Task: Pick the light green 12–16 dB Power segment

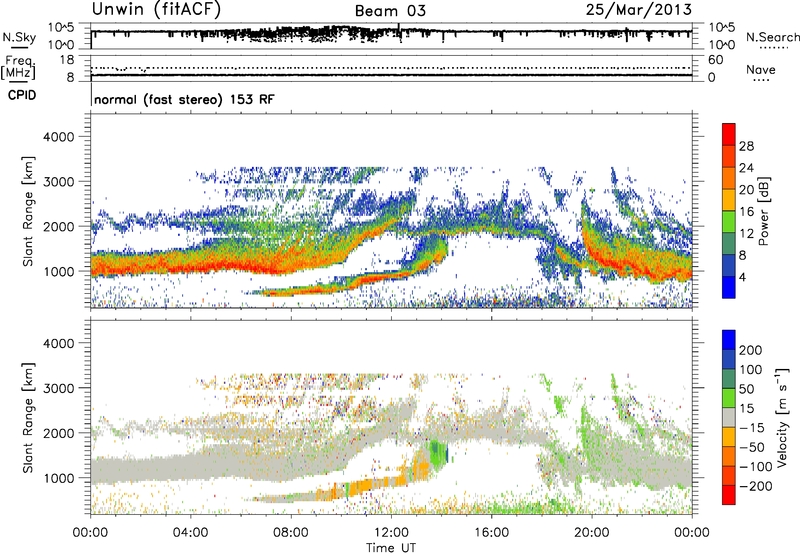Action: (729, 222)
